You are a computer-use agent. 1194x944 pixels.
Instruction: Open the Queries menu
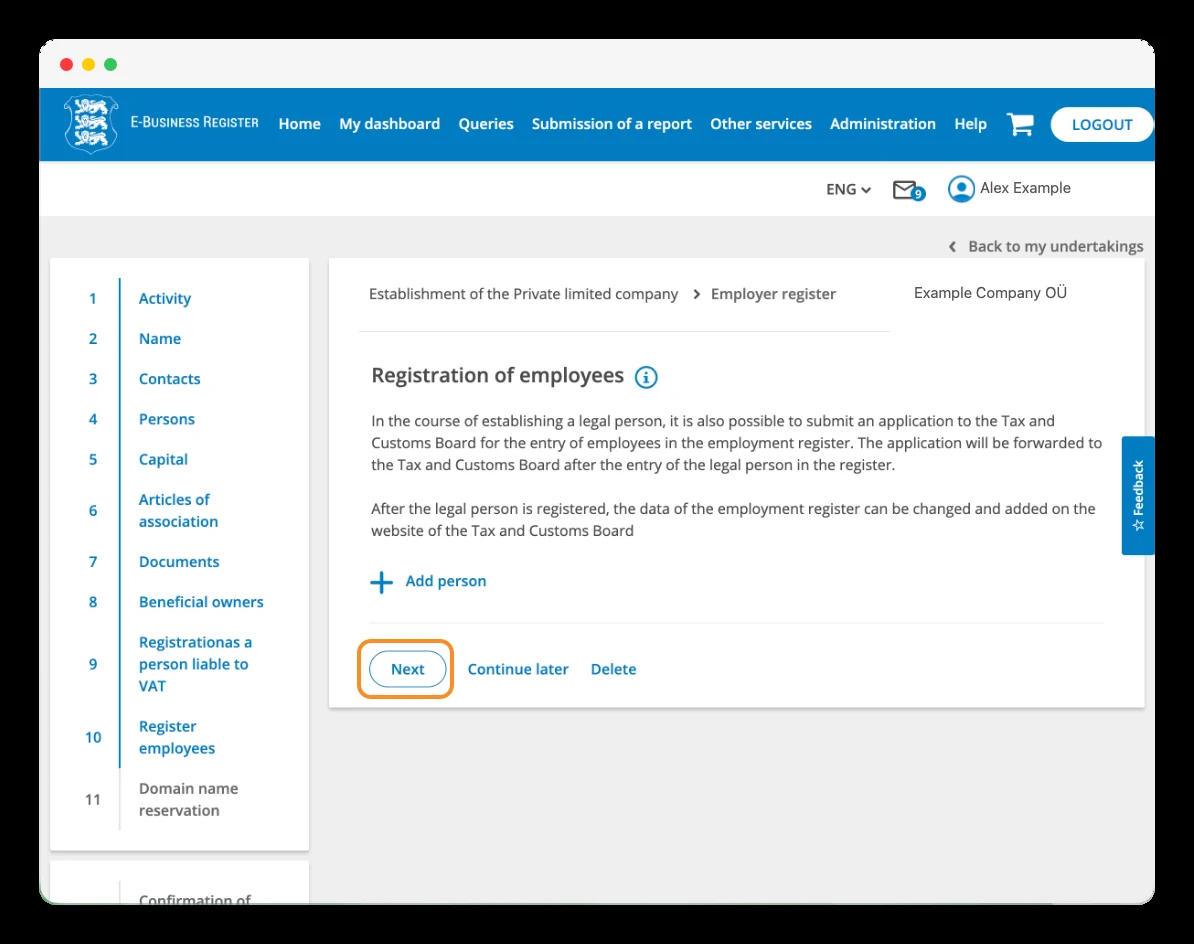pos(486,123)
